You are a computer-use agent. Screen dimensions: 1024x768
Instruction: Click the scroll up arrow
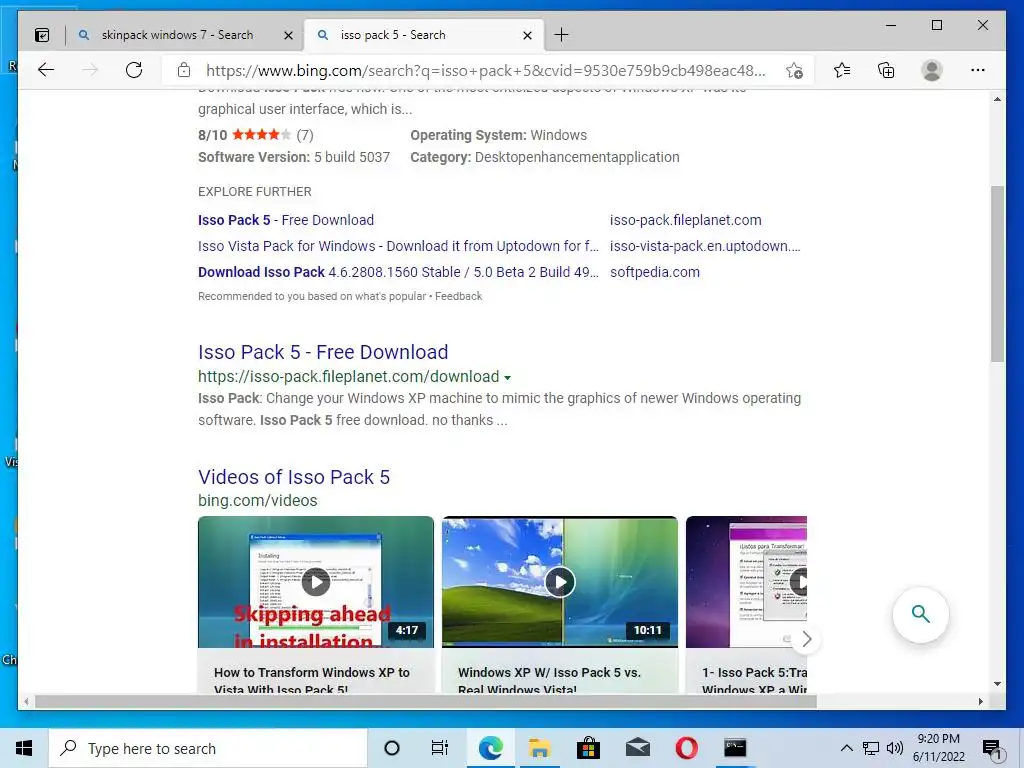[x=997, y=99]
